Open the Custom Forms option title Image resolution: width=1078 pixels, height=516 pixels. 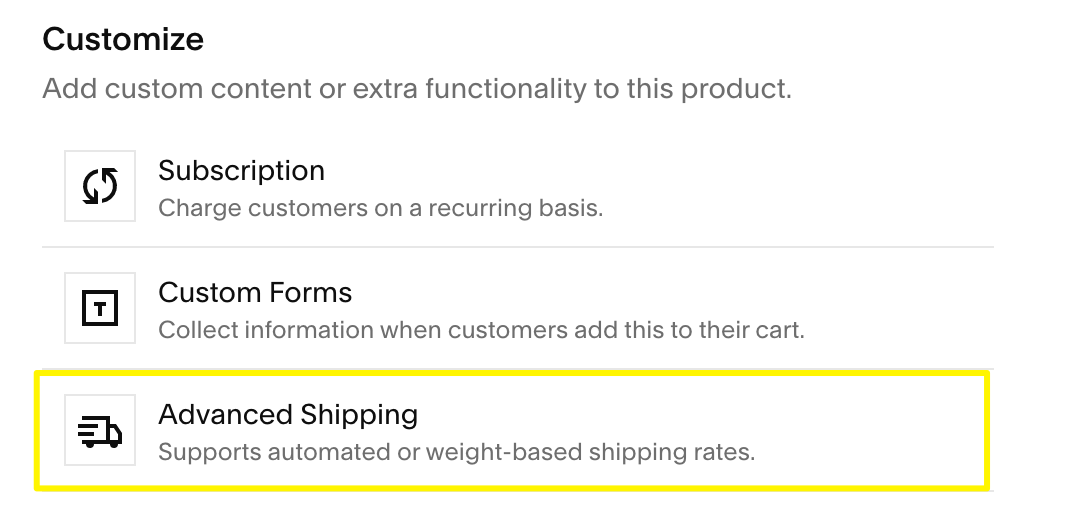[255, 293]
